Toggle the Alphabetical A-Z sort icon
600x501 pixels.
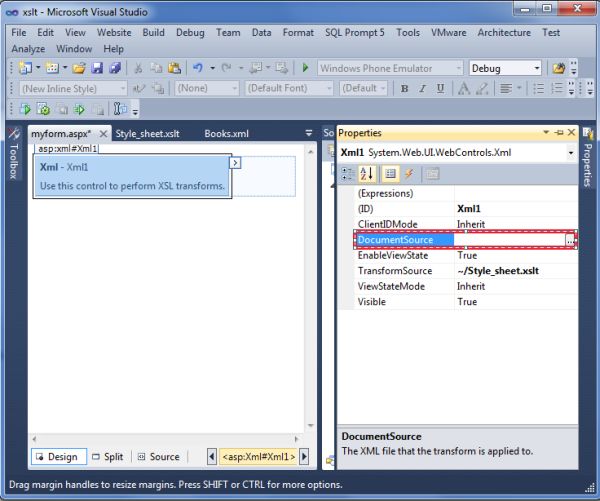[367, 174]
